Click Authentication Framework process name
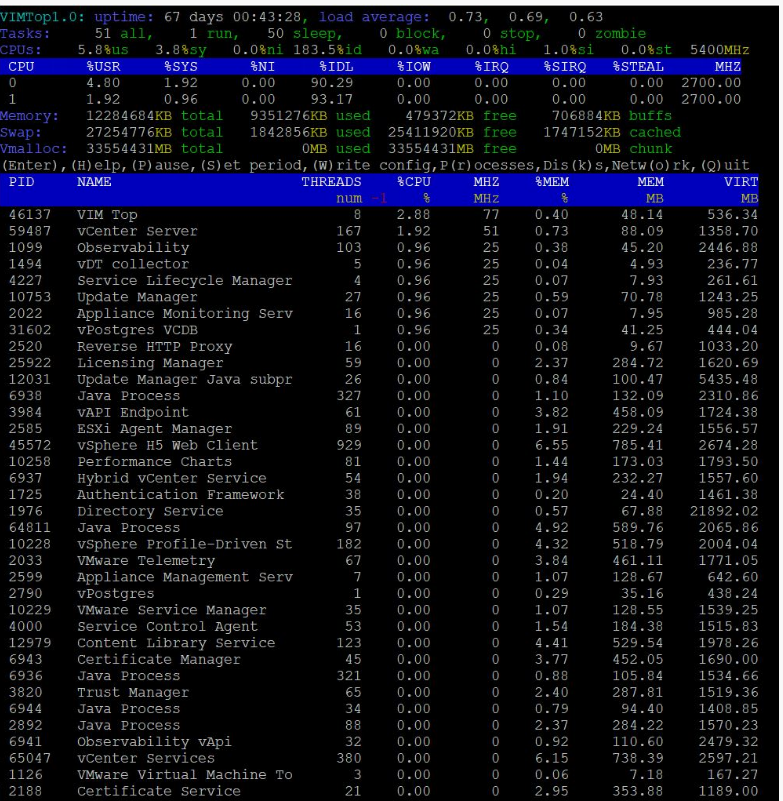 pyautogui.click(x=180, y=494)
